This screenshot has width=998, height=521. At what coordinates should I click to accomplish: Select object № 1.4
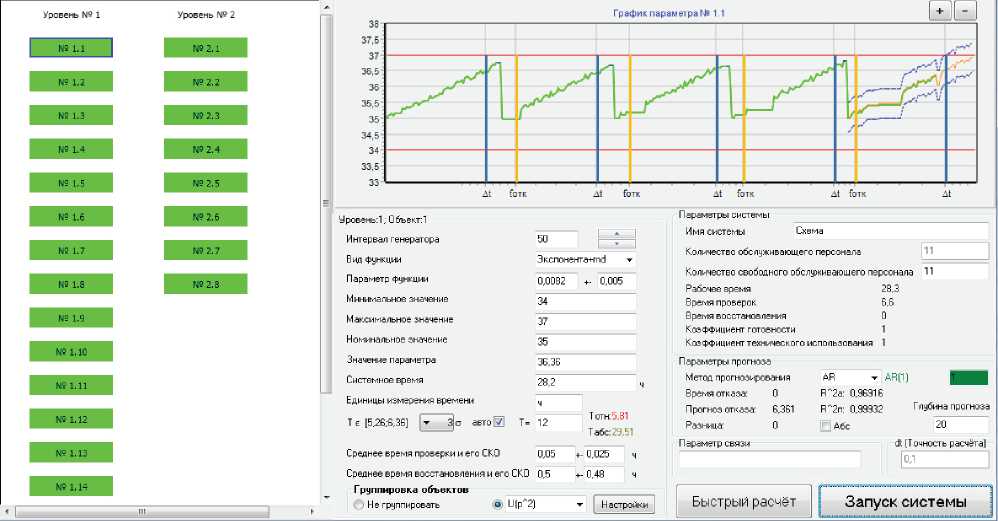pos(71,149)
